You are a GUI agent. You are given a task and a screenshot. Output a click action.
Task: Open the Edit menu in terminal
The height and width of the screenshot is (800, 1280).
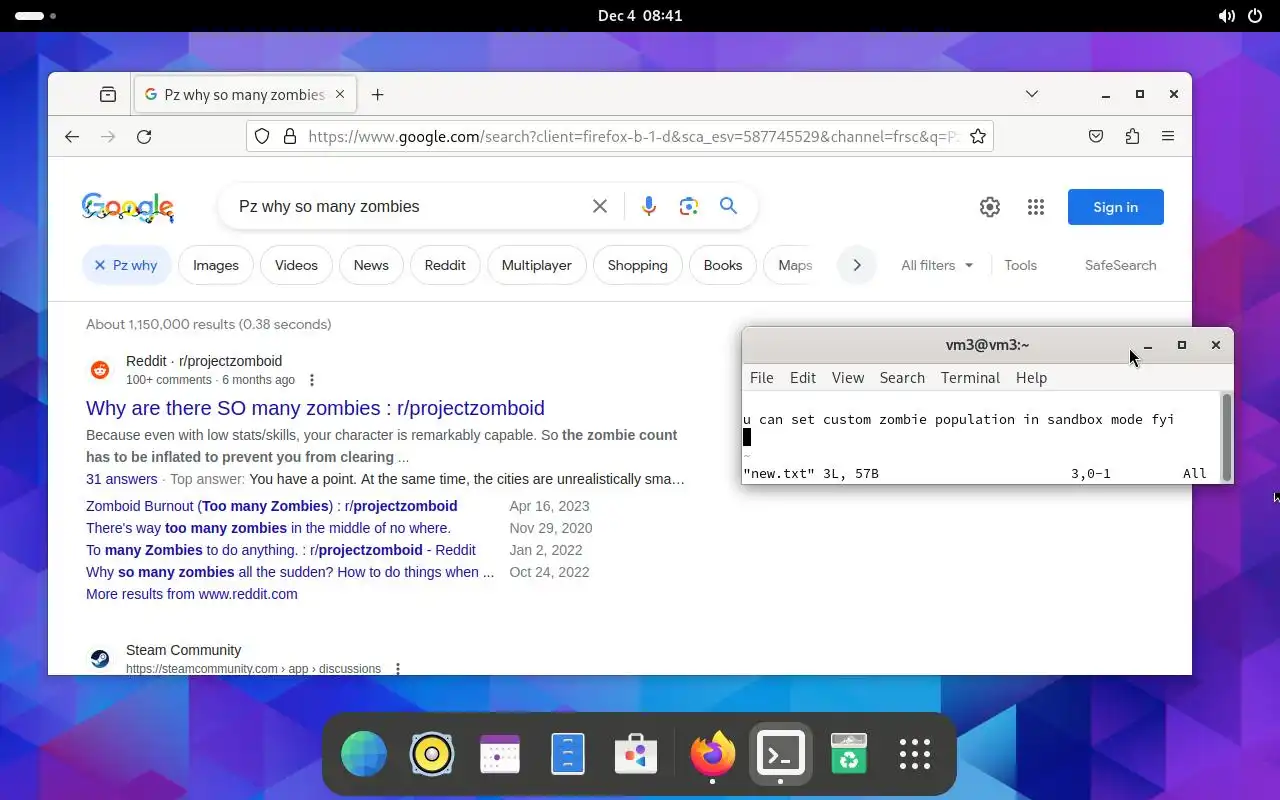[803, 378]
